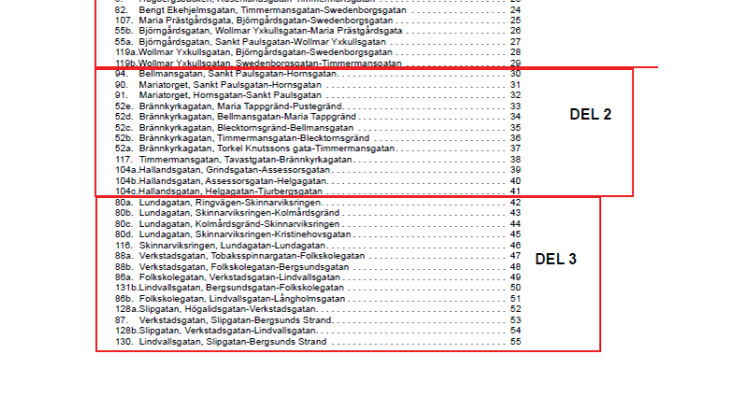Select row 131b Lindvallsgatan, Bergsundsgatan-Folkskolegatan
The height and width of the screenshot is (419, 746).
pyautogui.click(x=318, y=288)
